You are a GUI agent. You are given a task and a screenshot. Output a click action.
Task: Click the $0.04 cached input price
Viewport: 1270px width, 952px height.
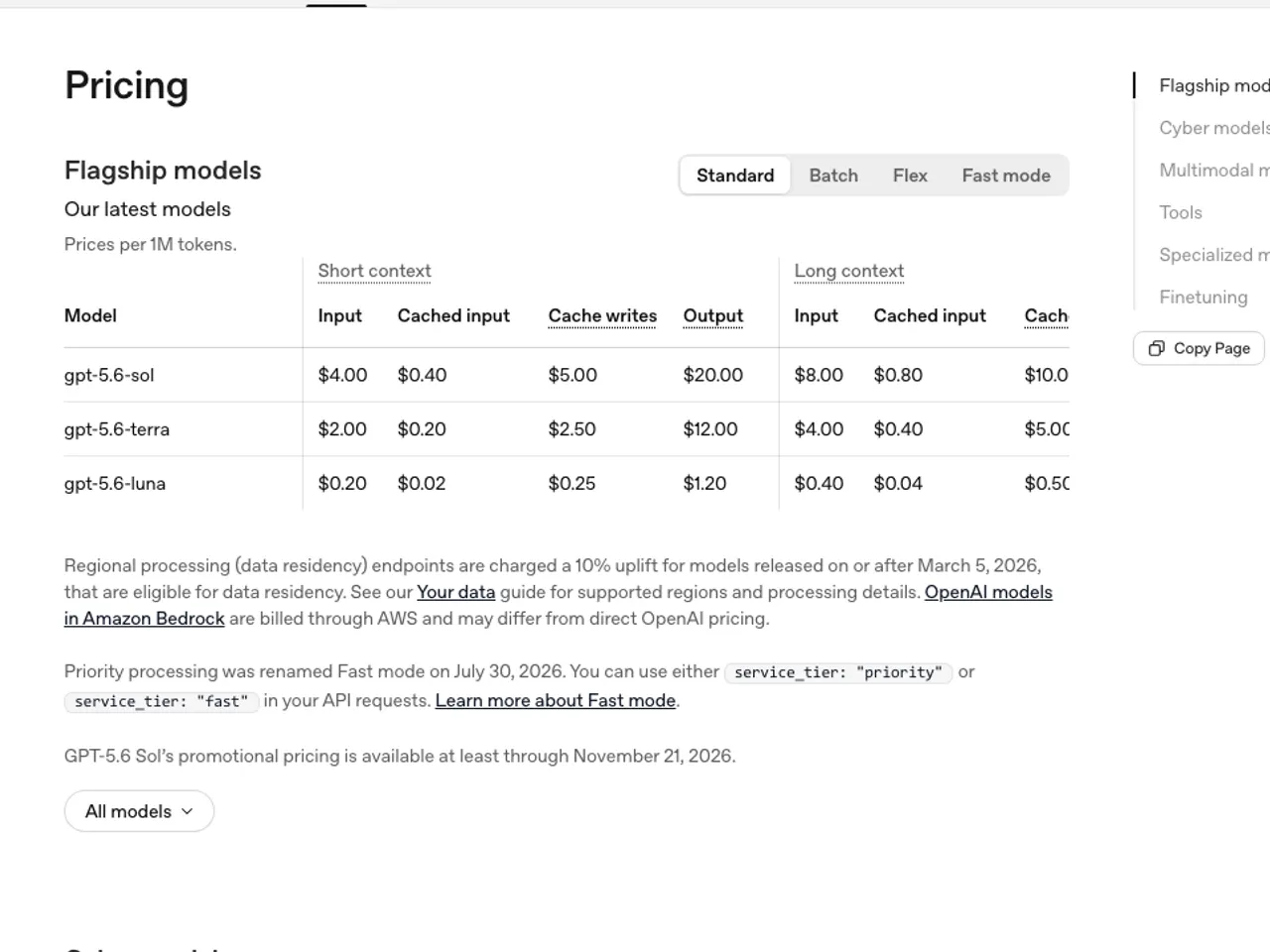(x=898, y=484)
